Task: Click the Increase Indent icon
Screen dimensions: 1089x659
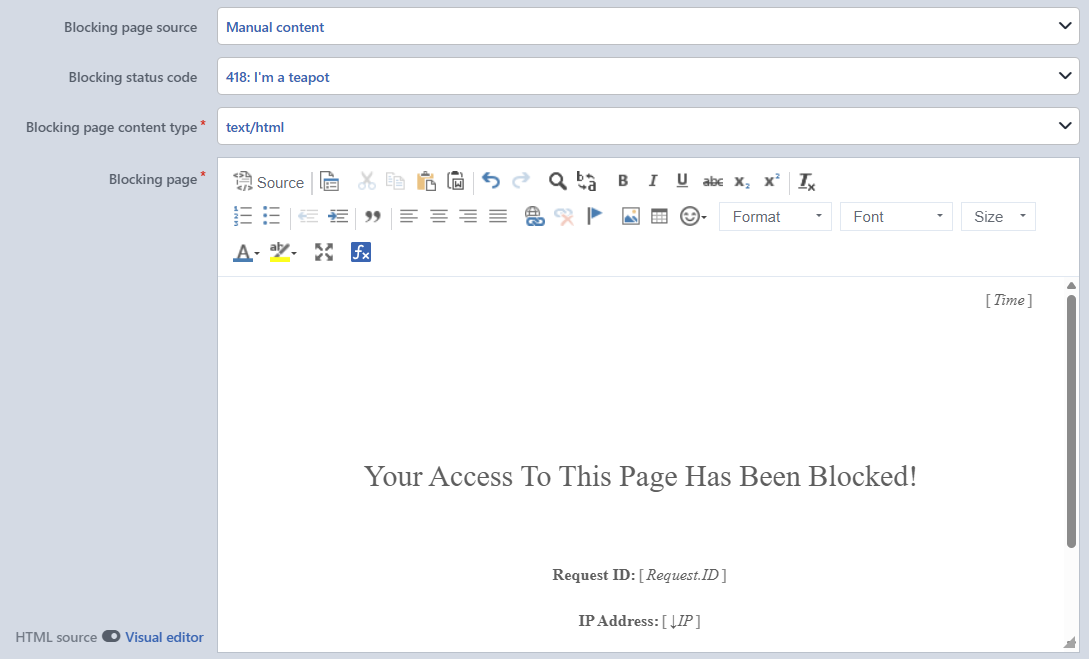Action: [x=338, y=217]
